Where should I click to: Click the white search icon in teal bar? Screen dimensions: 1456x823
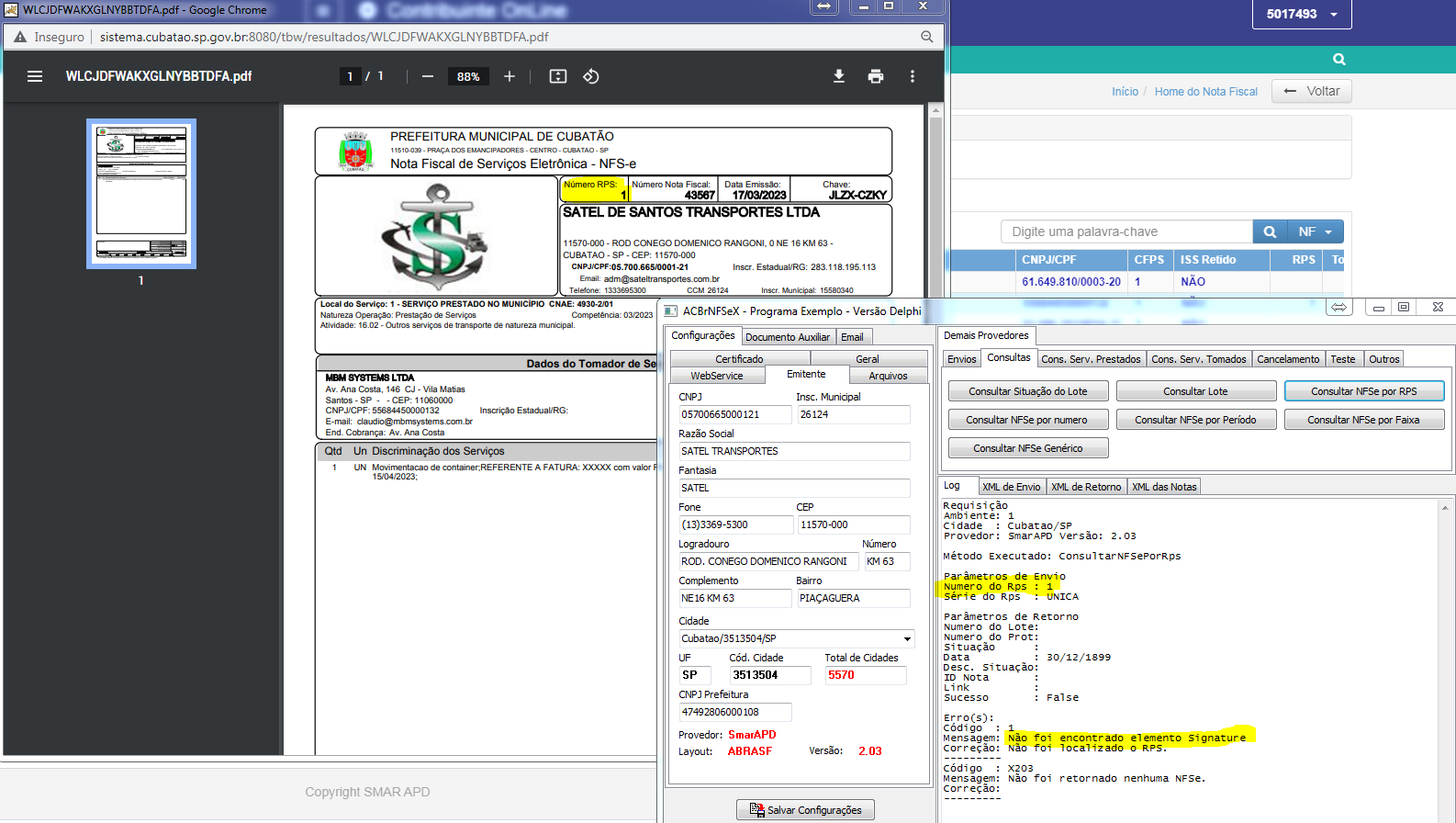[1339, 59]
